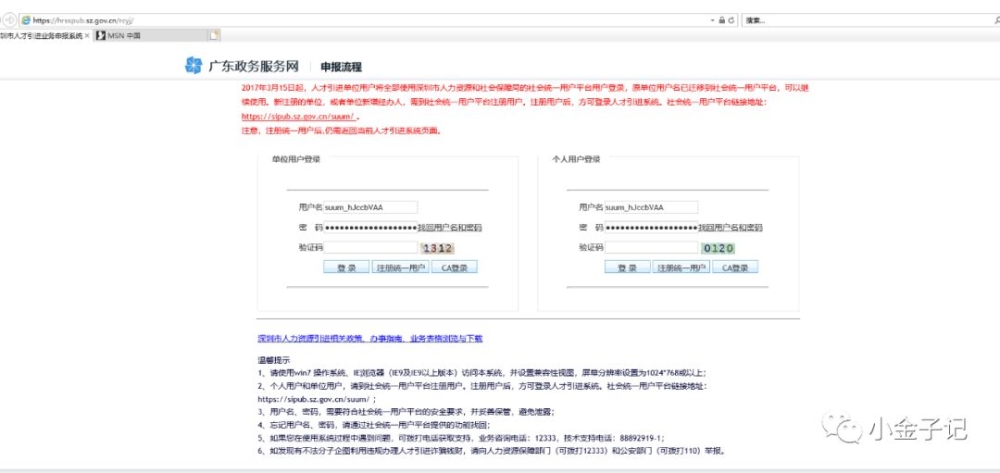1000x473 pixels.
Task: Click tip 6 about reporting fraud 110
Action: (492, 451)
